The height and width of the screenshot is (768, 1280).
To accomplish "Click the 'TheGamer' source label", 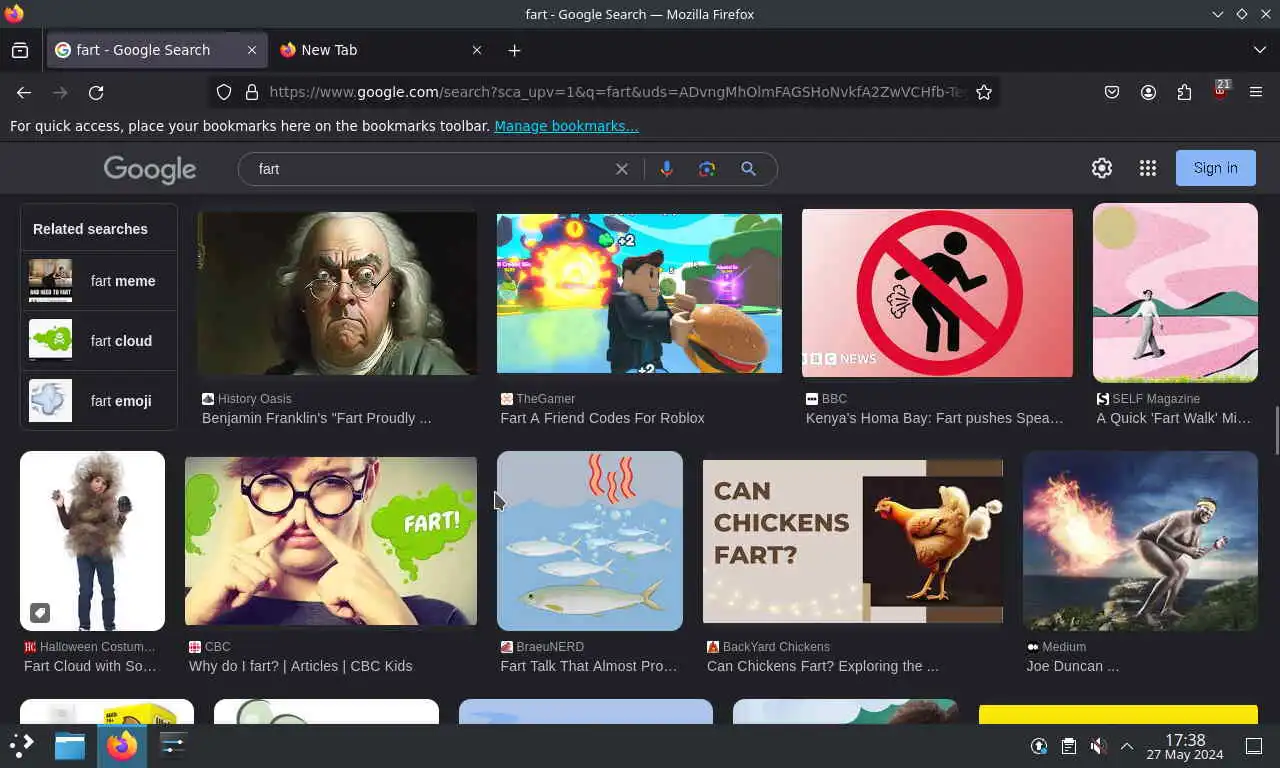I will click(x=545, y=399).
